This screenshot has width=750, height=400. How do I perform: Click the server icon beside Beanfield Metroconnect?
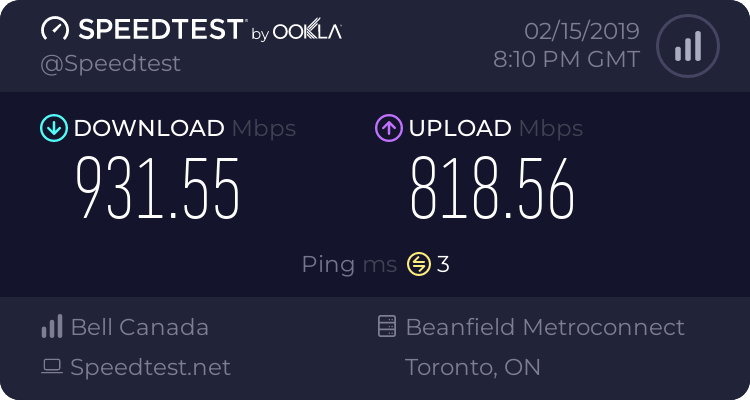click(386, 327)
